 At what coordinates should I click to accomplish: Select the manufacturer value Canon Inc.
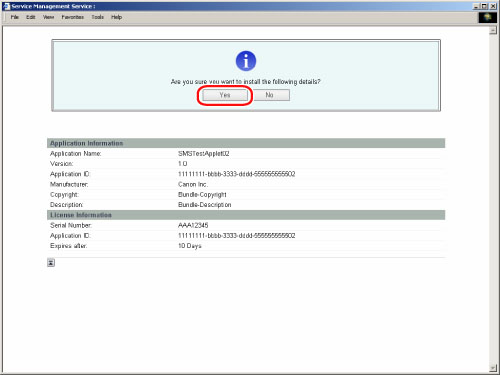193,184
